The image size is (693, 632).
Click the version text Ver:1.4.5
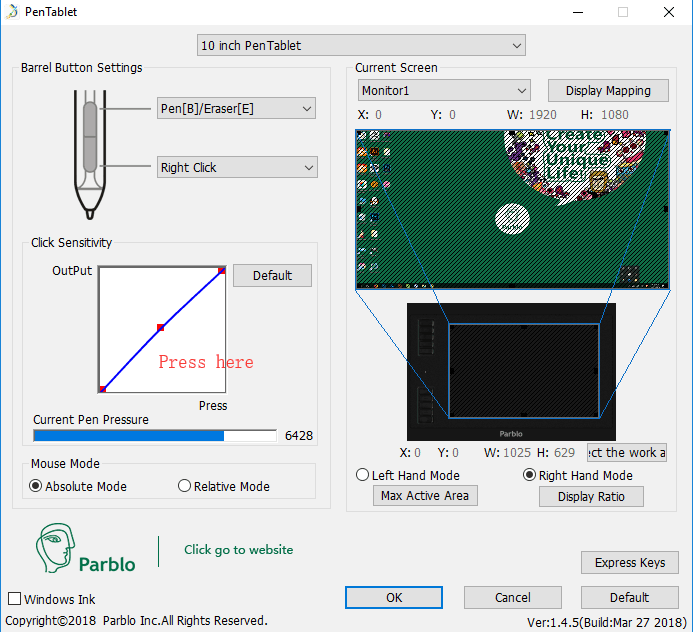(607, 622)
